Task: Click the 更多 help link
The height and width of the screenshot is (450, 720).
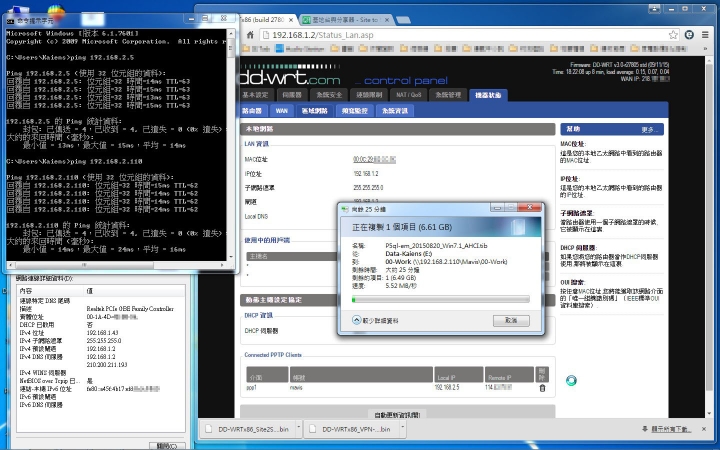Action: point(651,129)
